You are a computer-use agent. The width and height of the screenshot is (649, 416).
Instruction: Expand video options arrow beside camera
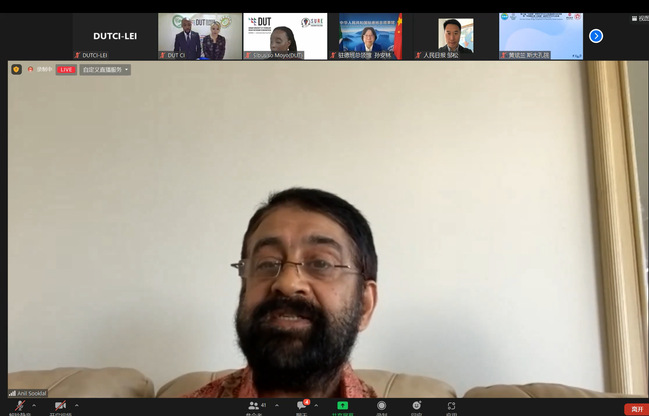(77, 405)
